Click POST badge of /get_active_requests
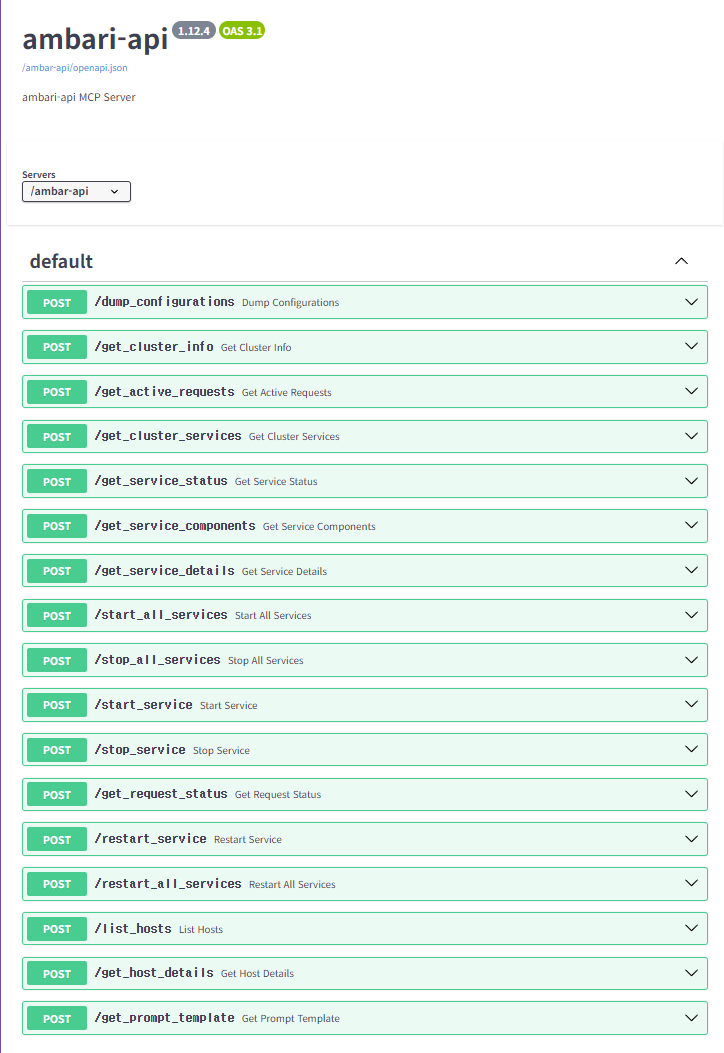 click(x=57, y=392)
